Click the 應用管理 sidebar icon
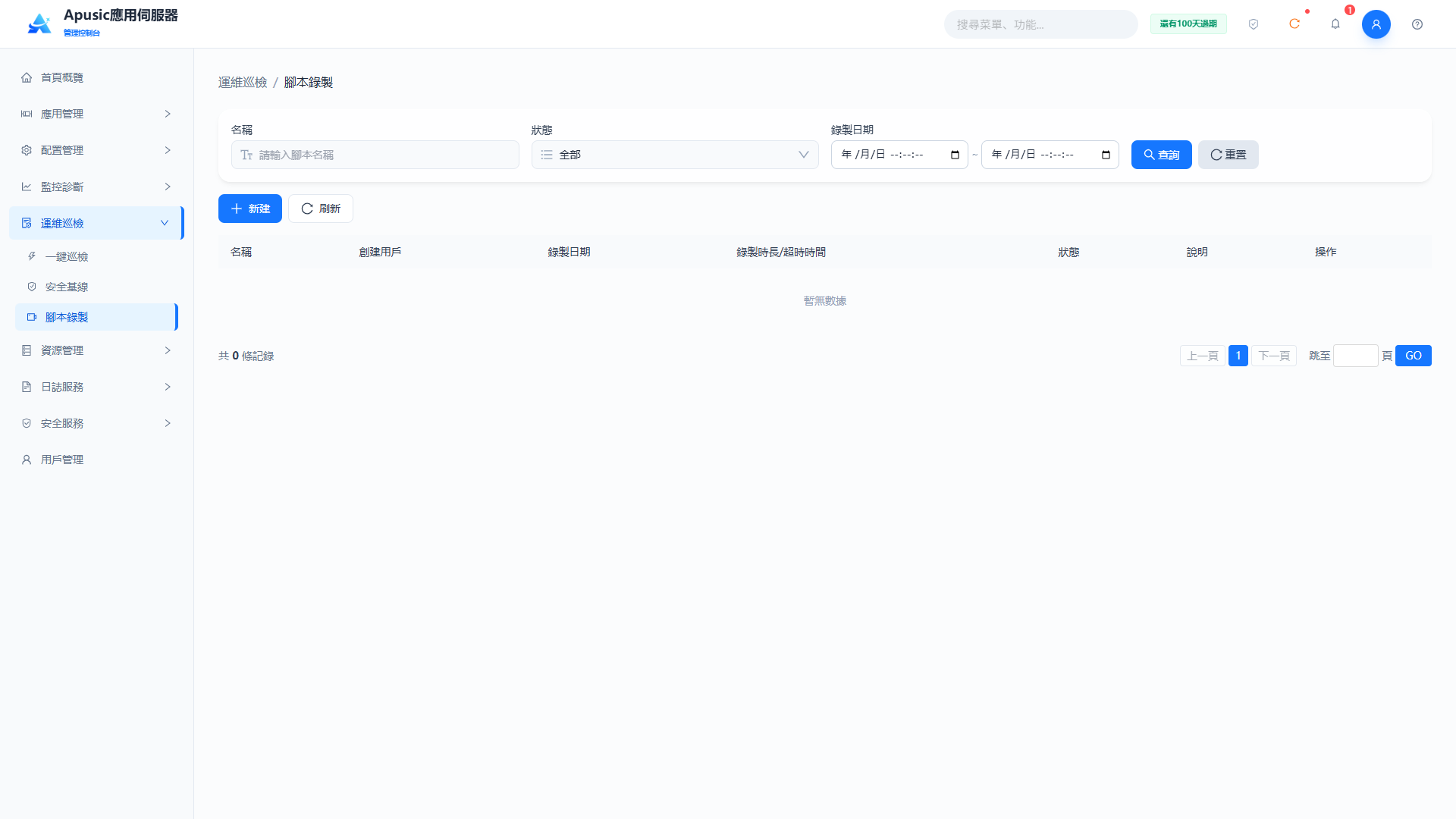The width and height of the screenshot is (1456, 819). [27, 114]
